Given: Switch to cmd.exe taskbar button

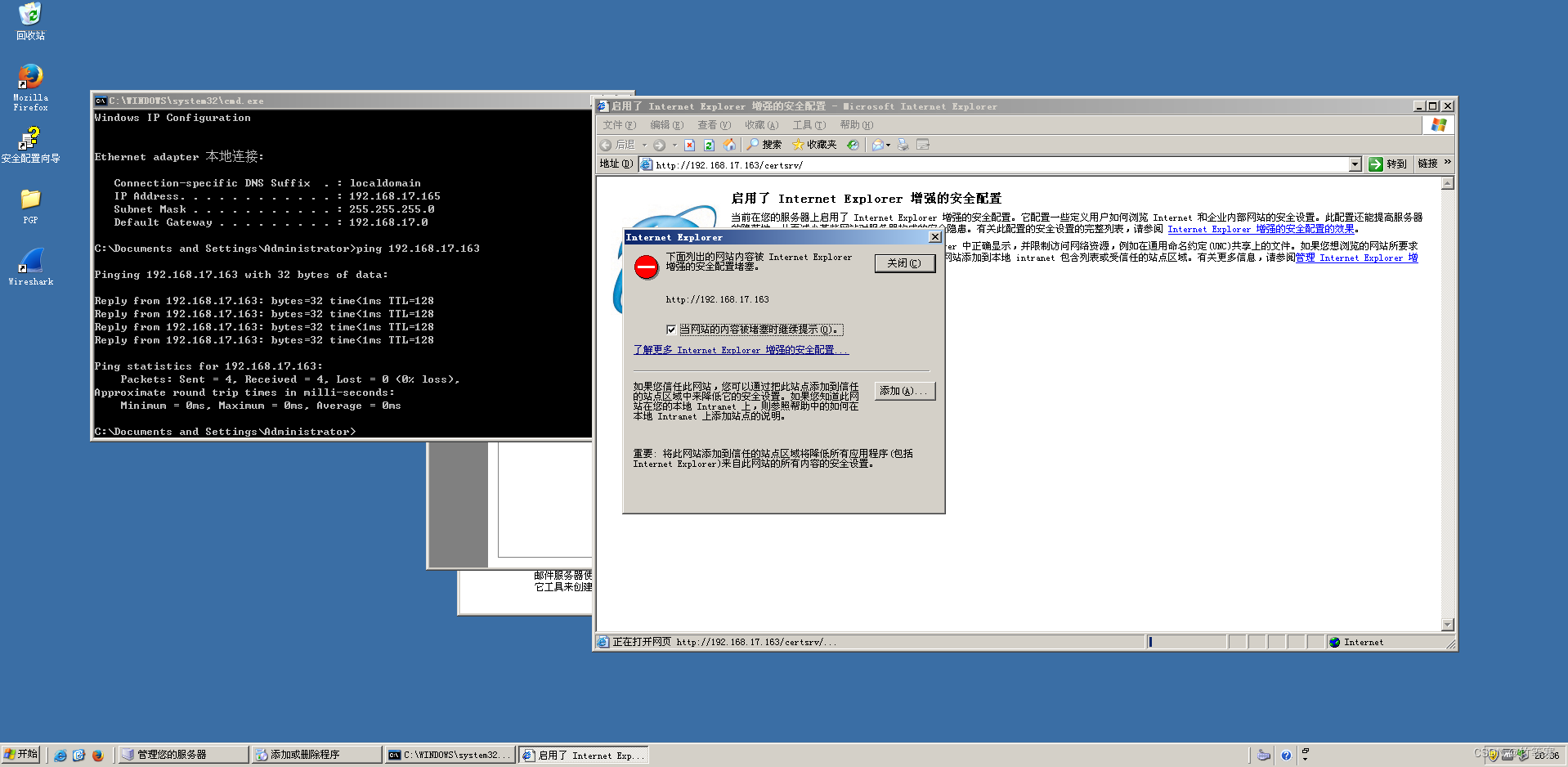Looking at the screenshot, I should coord(450,755).
